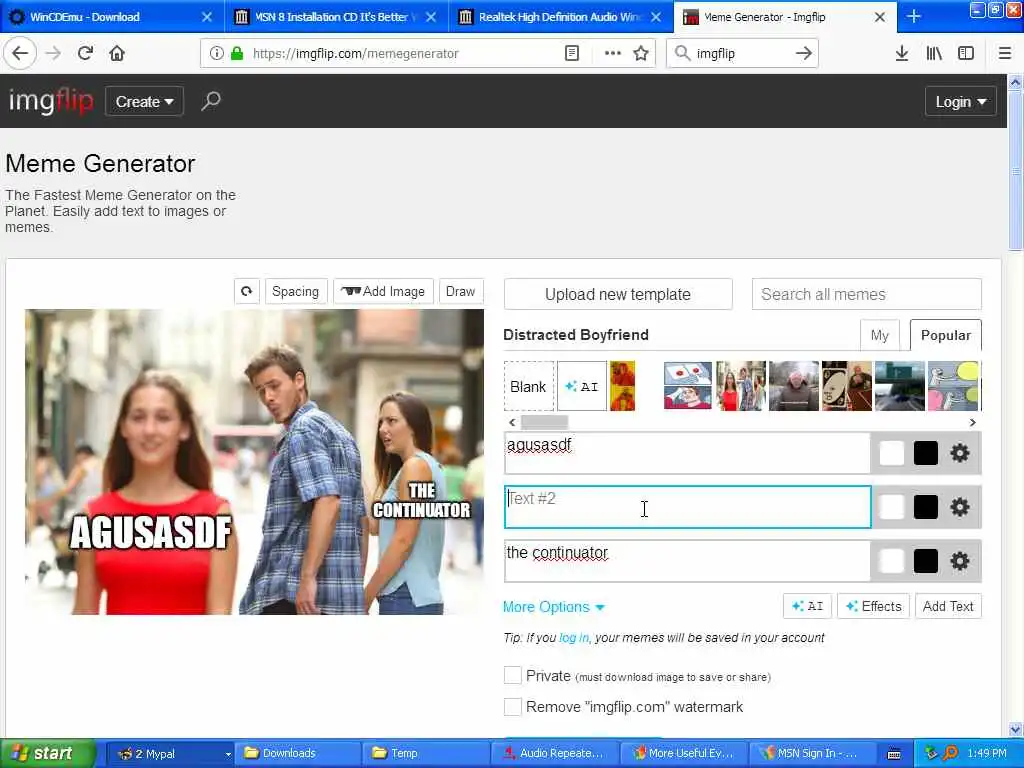
Task: Click Upload new template button
Action: point(618,295)
